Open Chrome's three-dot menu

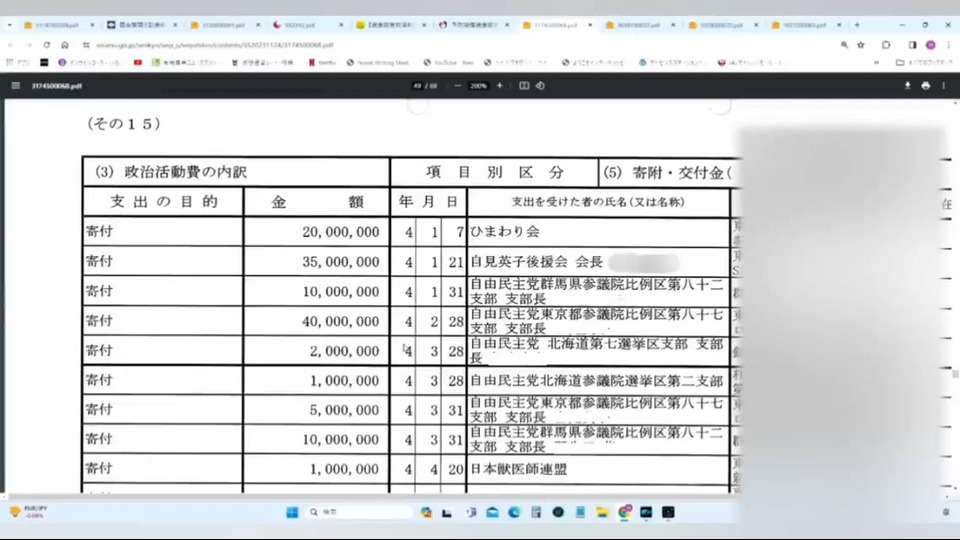point(948,45)
